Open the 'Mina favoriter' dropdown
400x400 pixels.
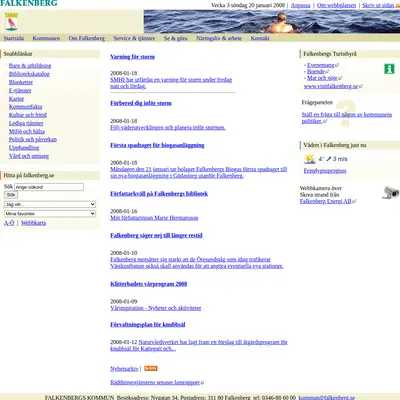[x=50, y=214]
